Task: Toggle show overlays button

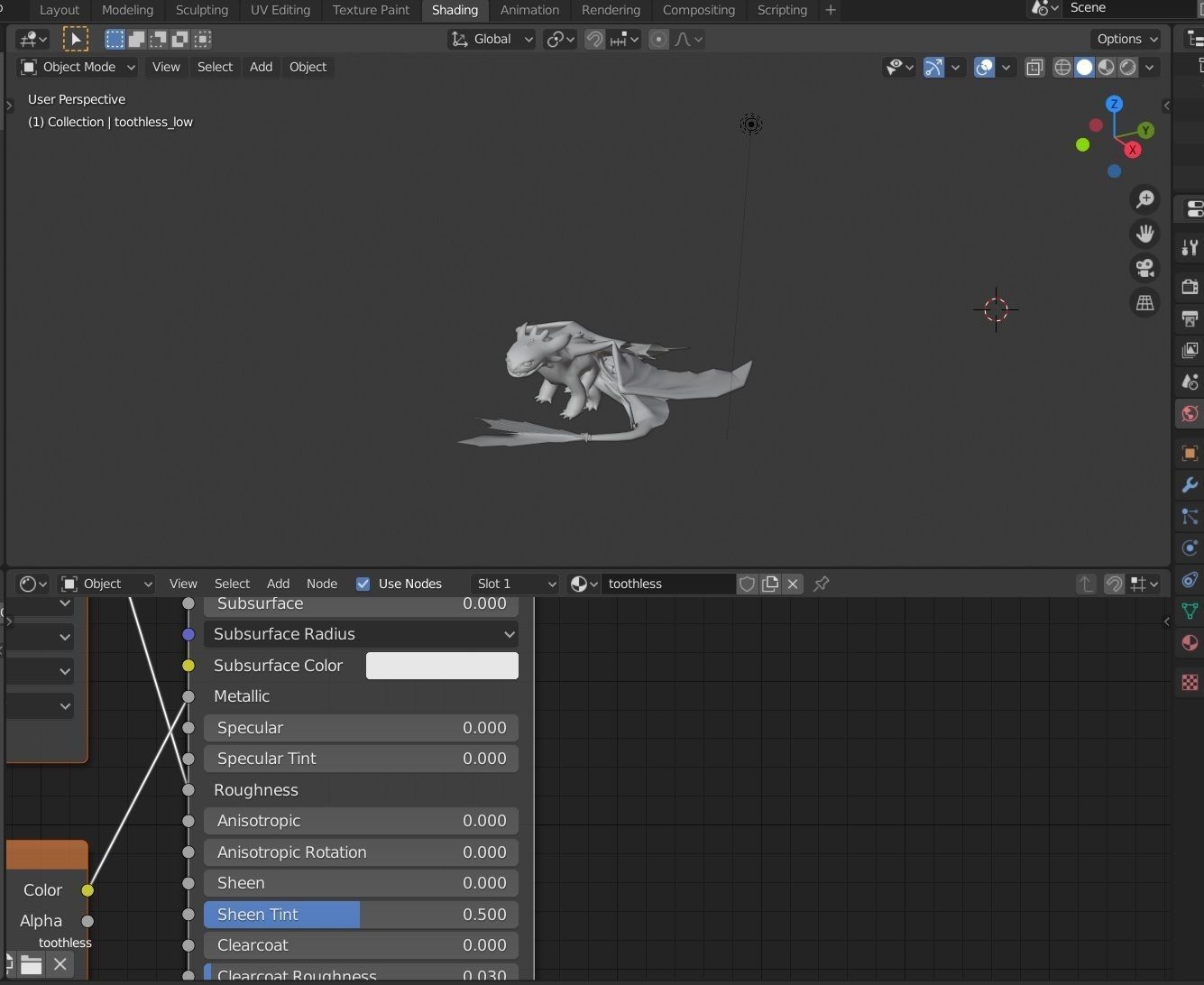Action: (985, 67)
